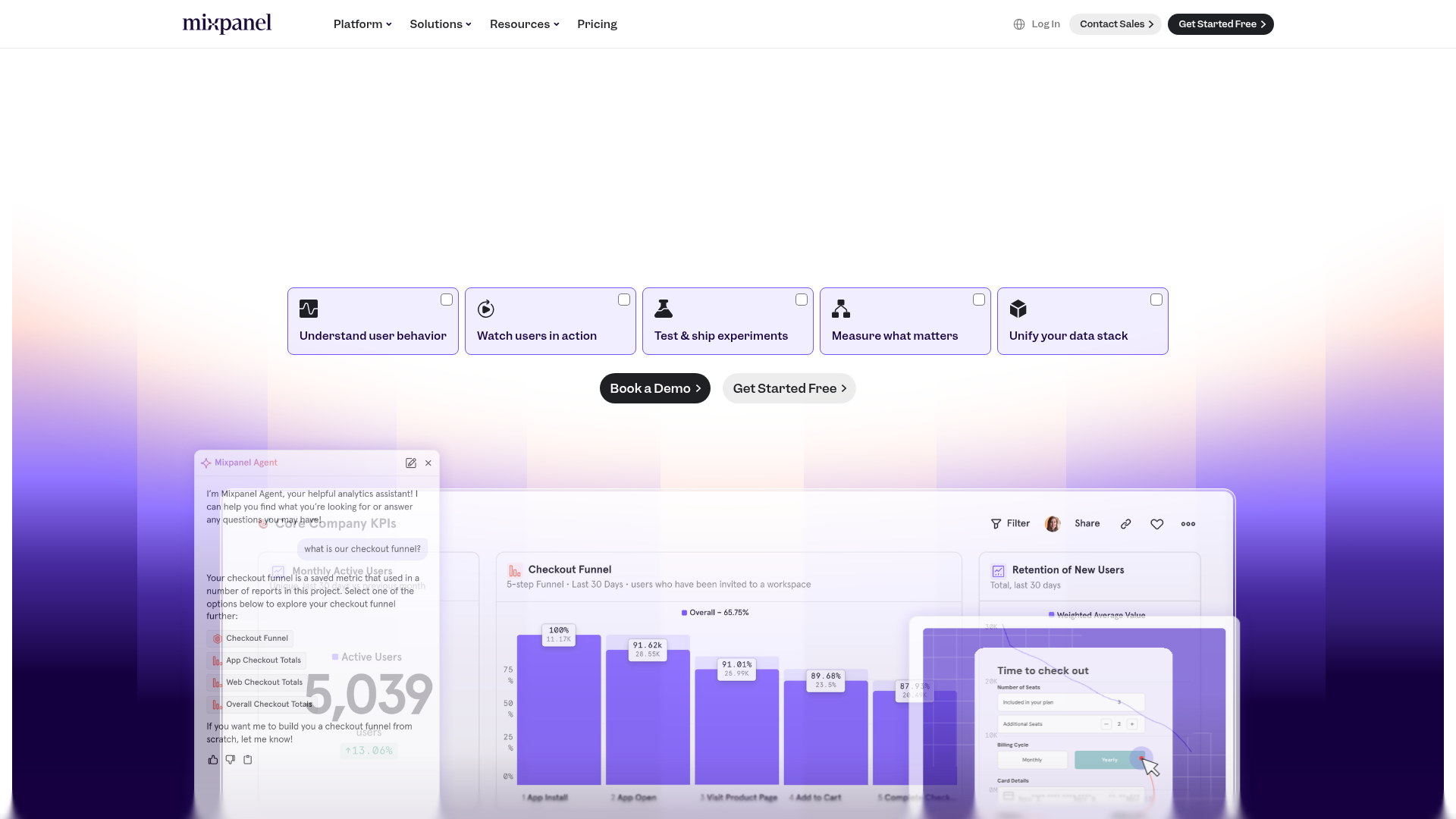Click the Measure what matters hierarchy icon
This screenshot has height=819, width=1456.
[x=841, y=309]
